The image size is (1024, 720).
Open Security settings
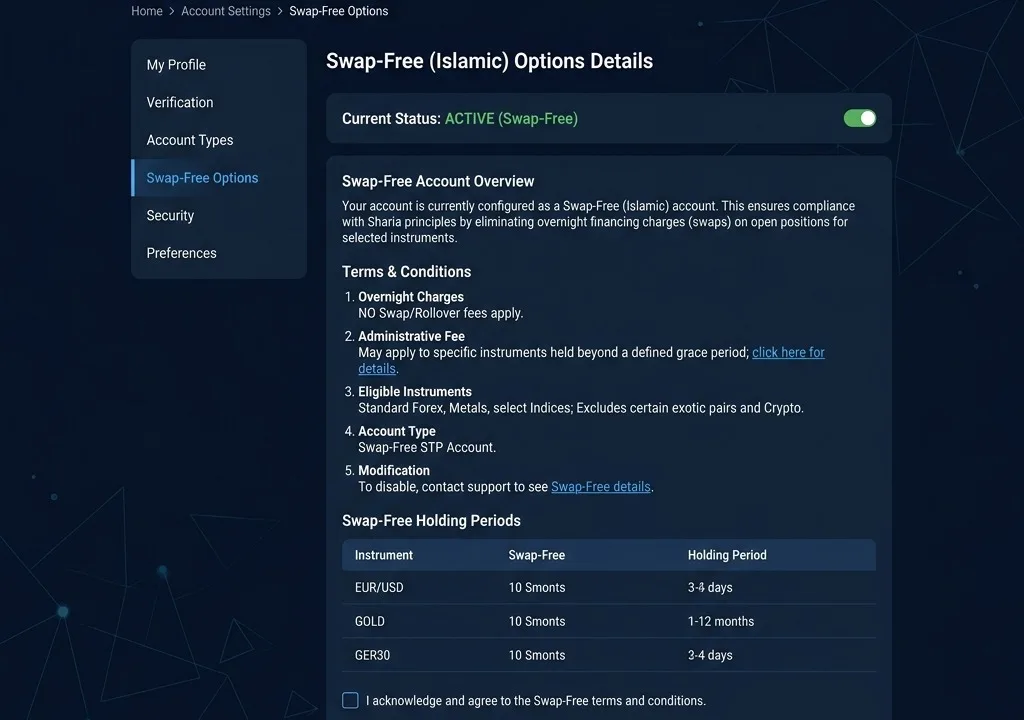[x=170, y=216]
